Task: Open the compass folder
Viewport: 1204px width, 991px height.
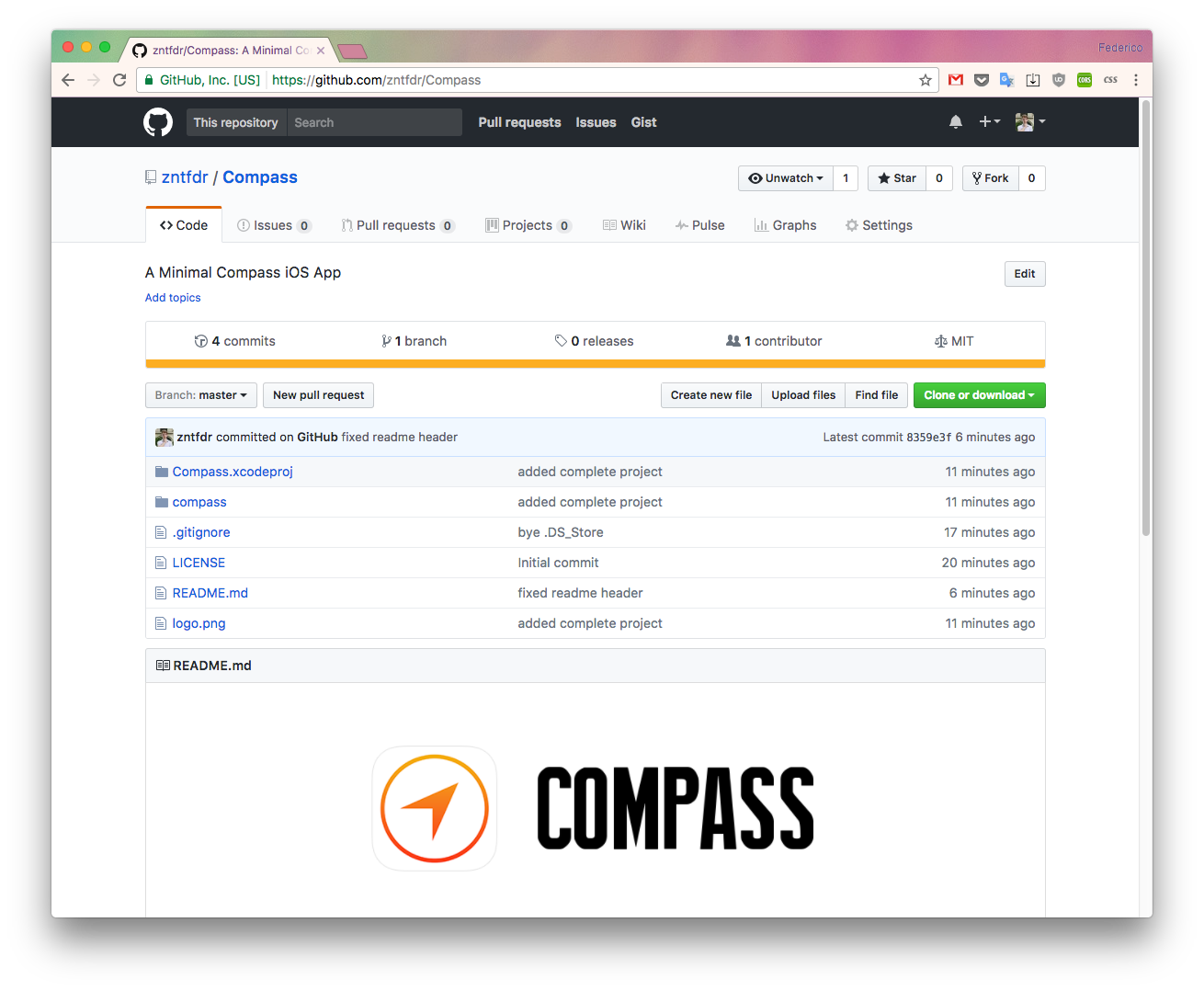Action: (x=199, y=502)
